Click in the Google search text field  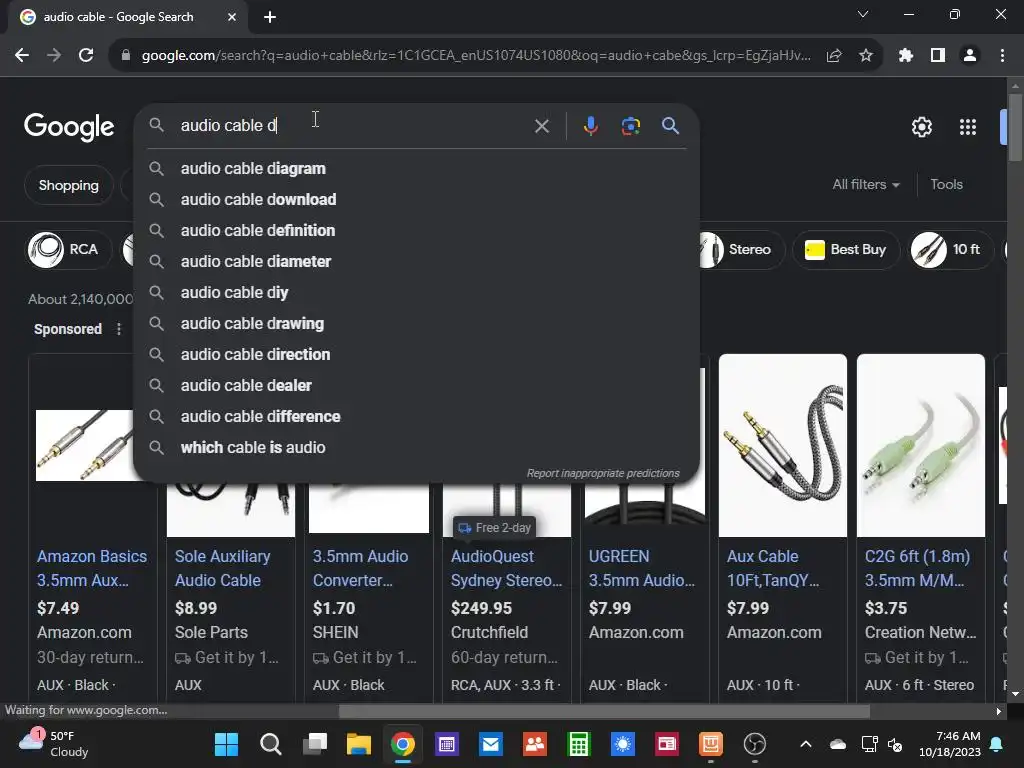(x=353, y=125)
